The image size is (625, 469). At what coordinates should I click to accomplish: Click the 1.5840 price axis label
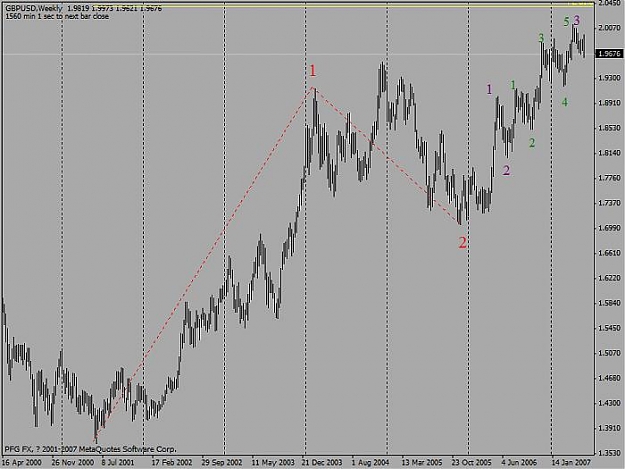610,303
